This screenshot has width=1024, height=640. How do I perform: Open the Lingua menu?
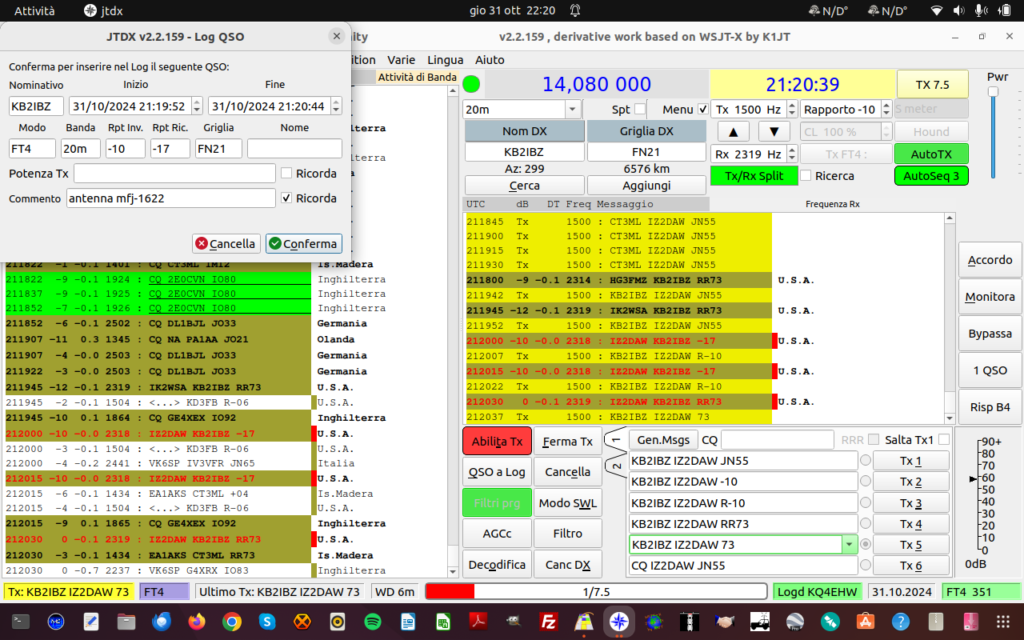click(x=445, y=59)
